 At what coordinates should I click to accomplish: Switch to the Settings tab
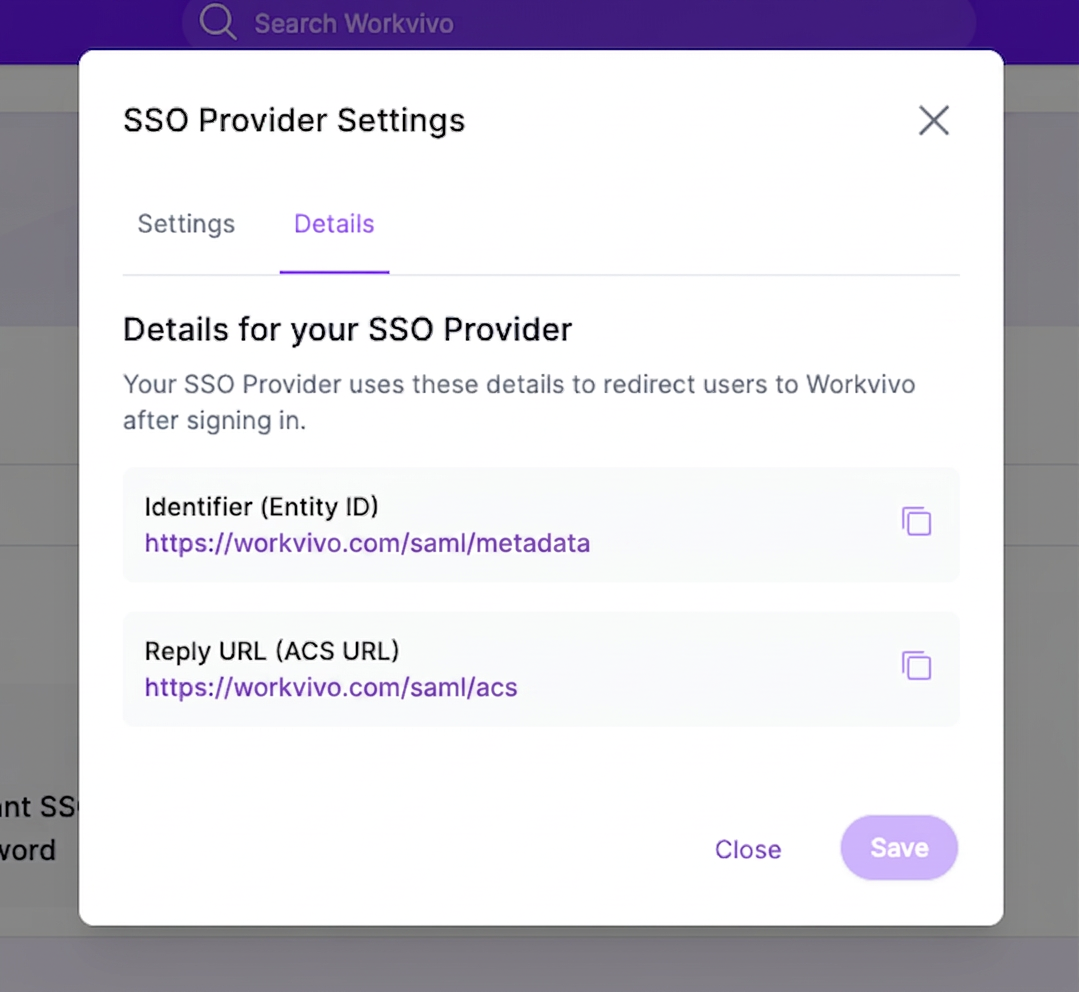186,224
